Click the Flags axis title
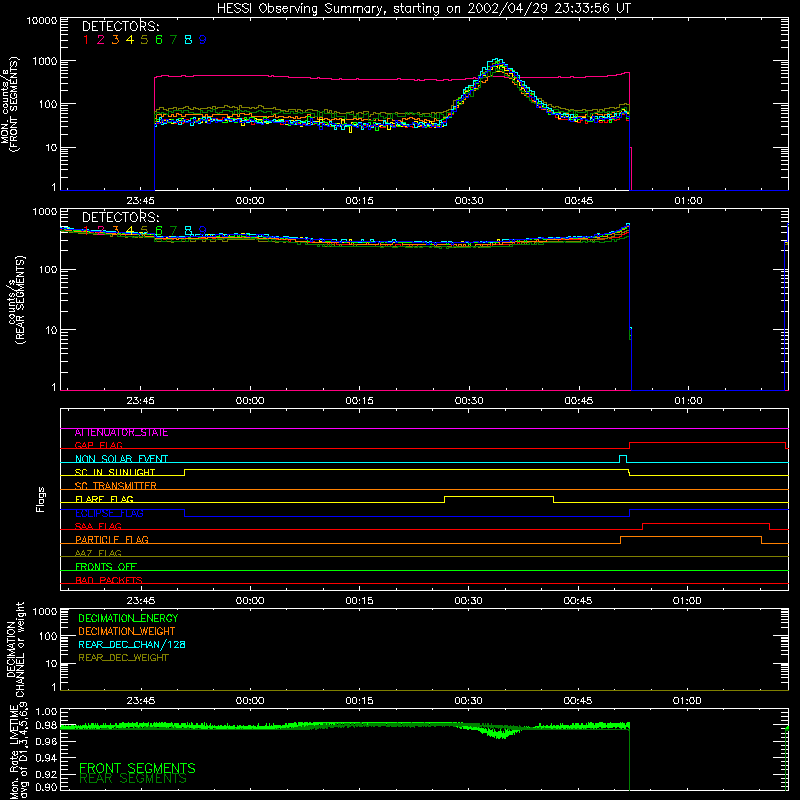 tap(41, 499)
